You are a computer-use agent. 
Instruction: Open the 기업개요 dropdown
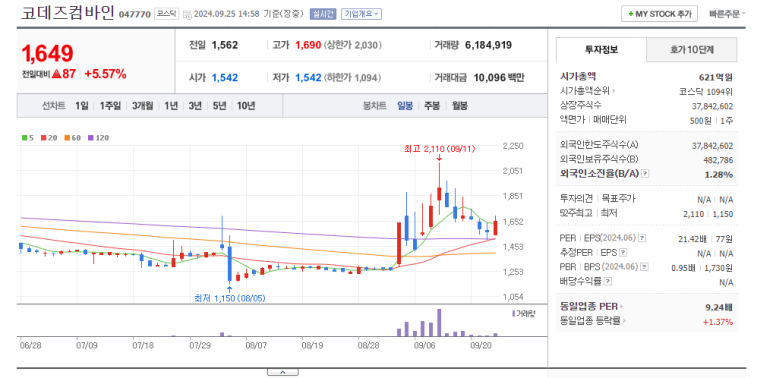click(x=361, y=14)
